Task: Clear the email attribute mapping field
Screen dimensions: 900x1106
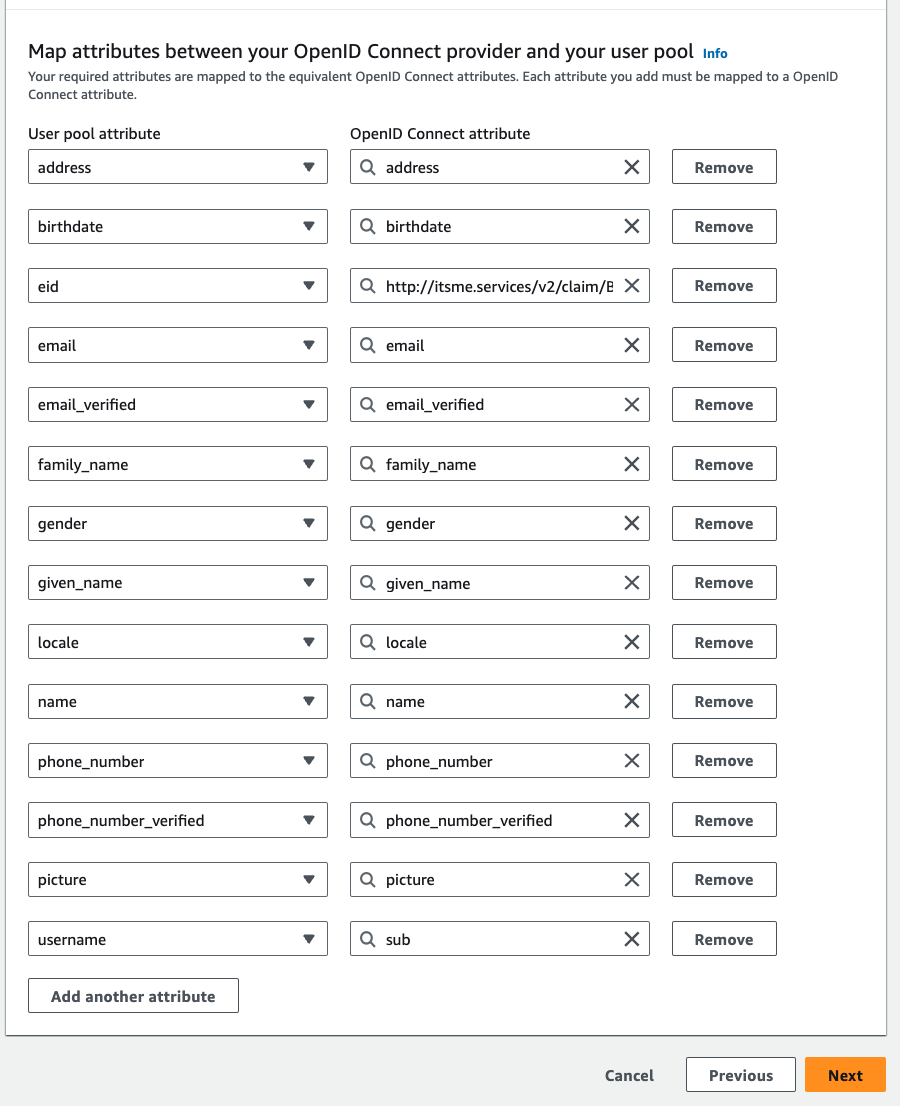Action: click(x=631, y=344)
